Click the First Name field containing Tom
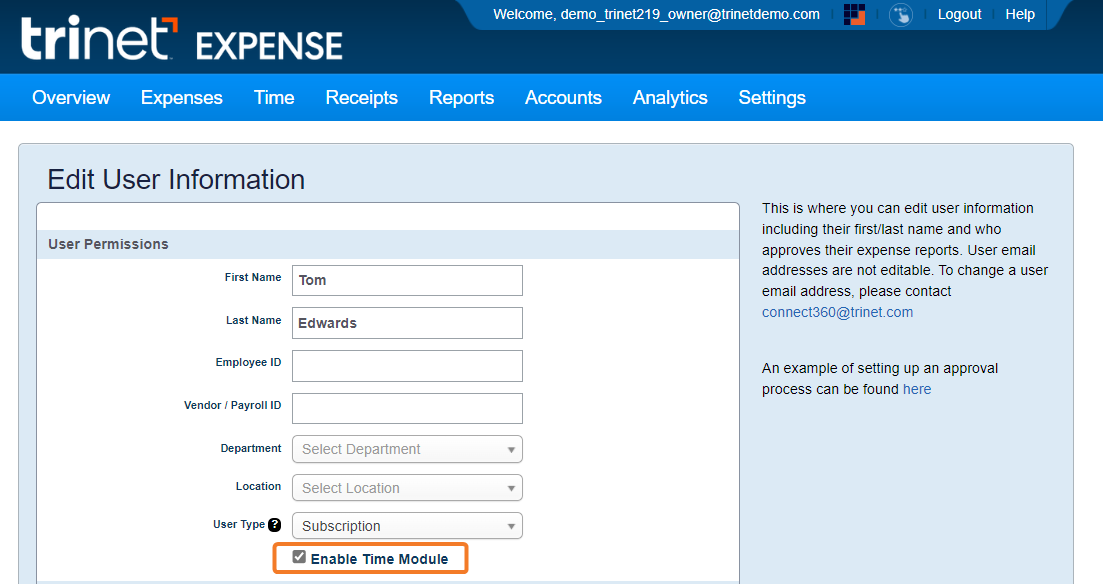 407,280
